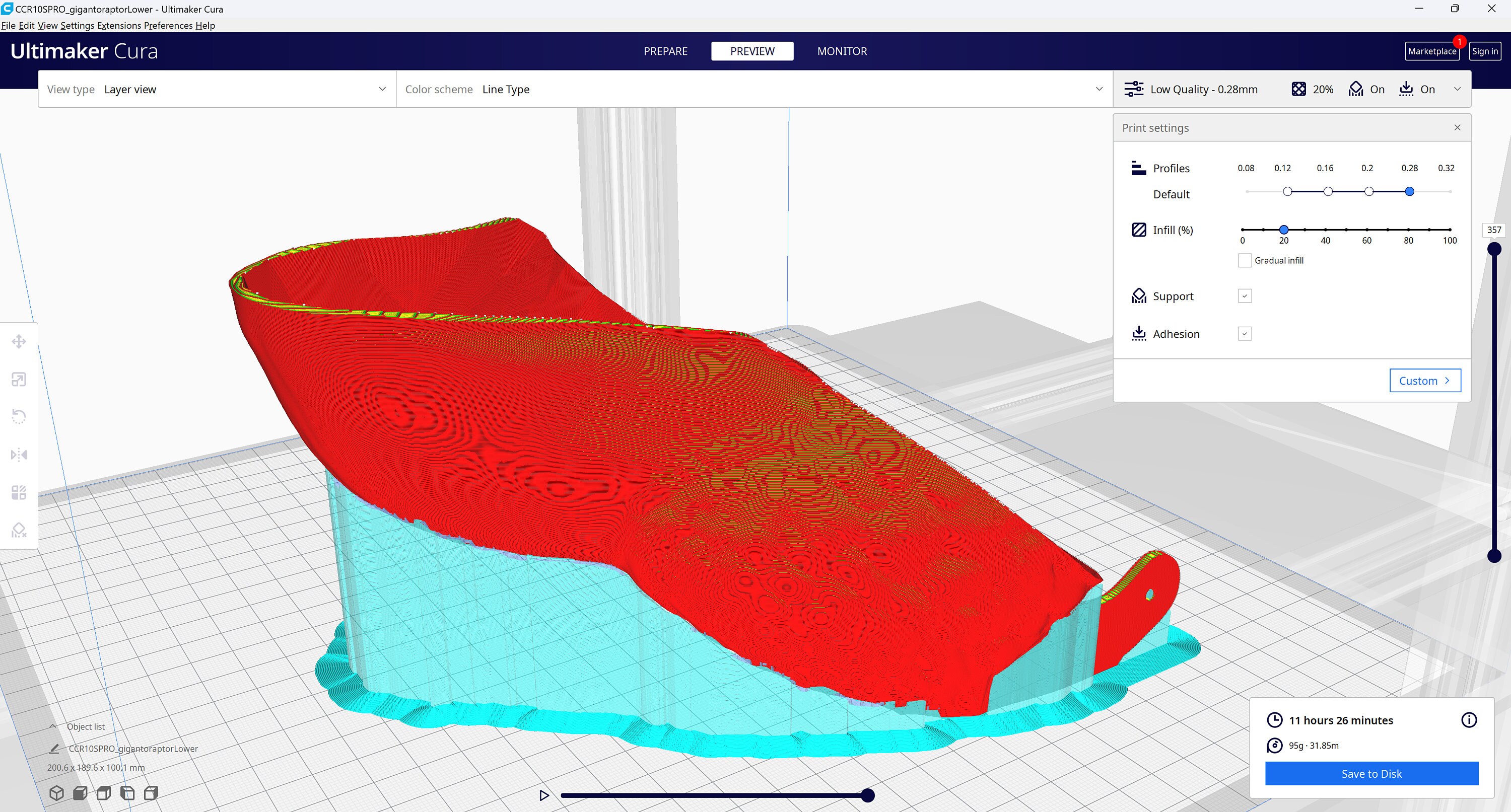Enable the Gradual infill checkbox
Viewport: 1511px width, 812px height.
point(1244,260)
